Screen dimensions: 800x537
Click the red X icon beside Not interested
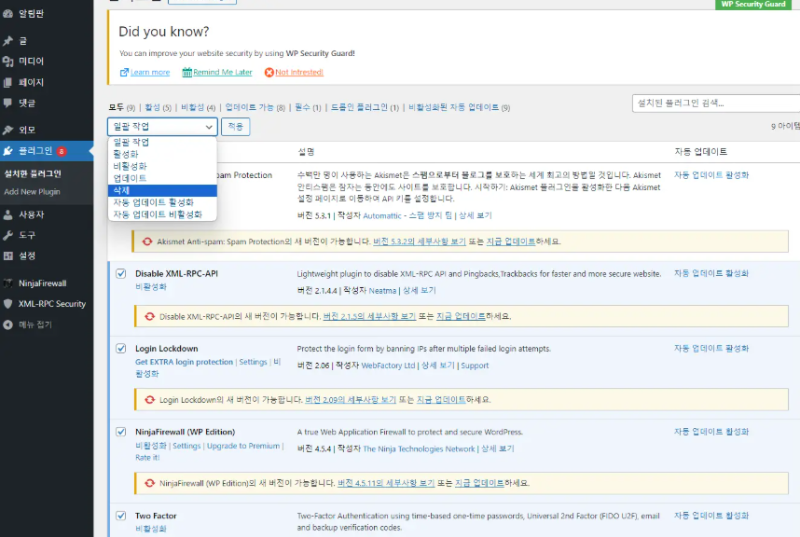[269, 72]
